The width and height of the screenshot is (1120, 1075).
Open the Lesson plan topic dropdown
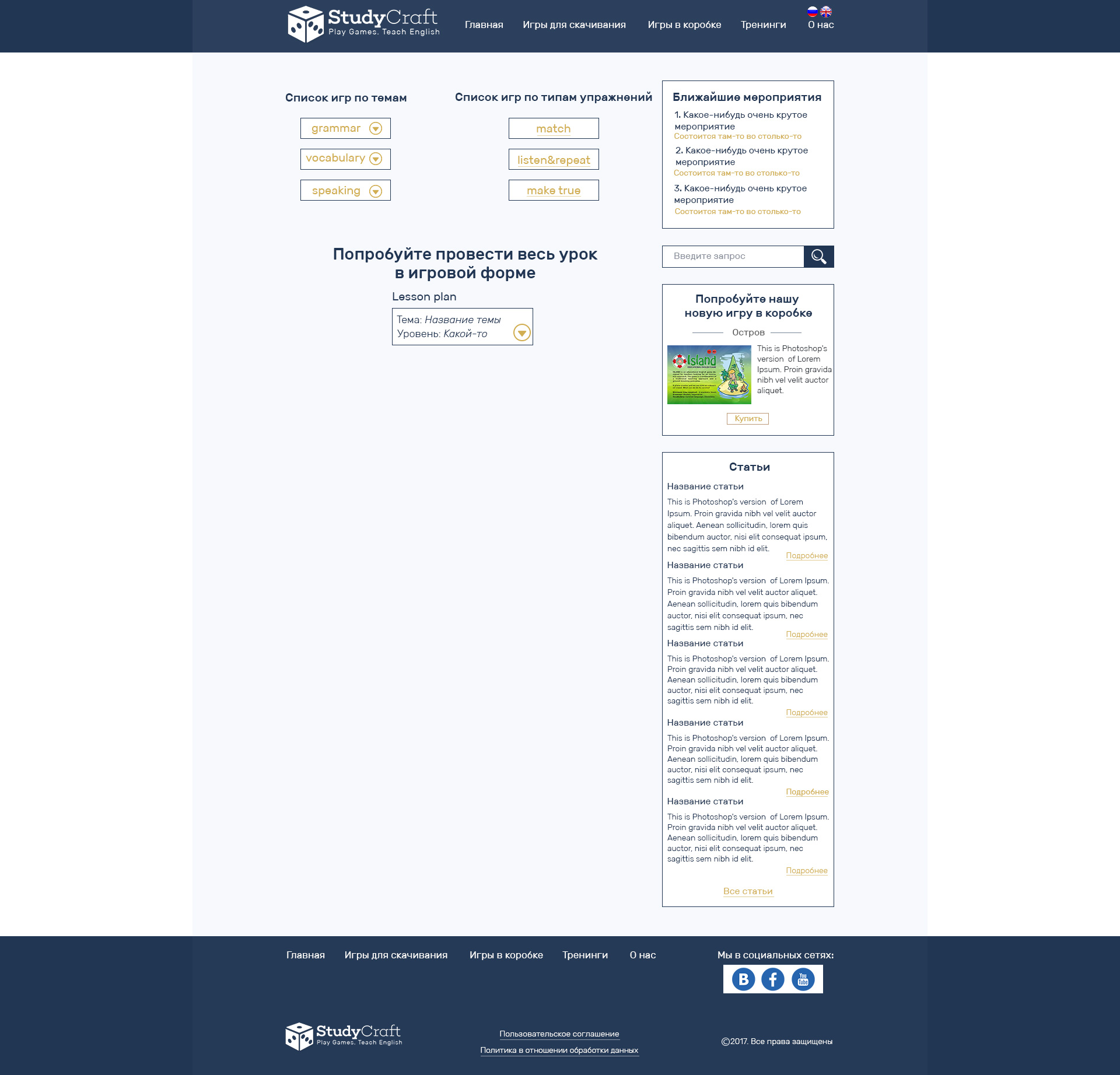[463, 327]
